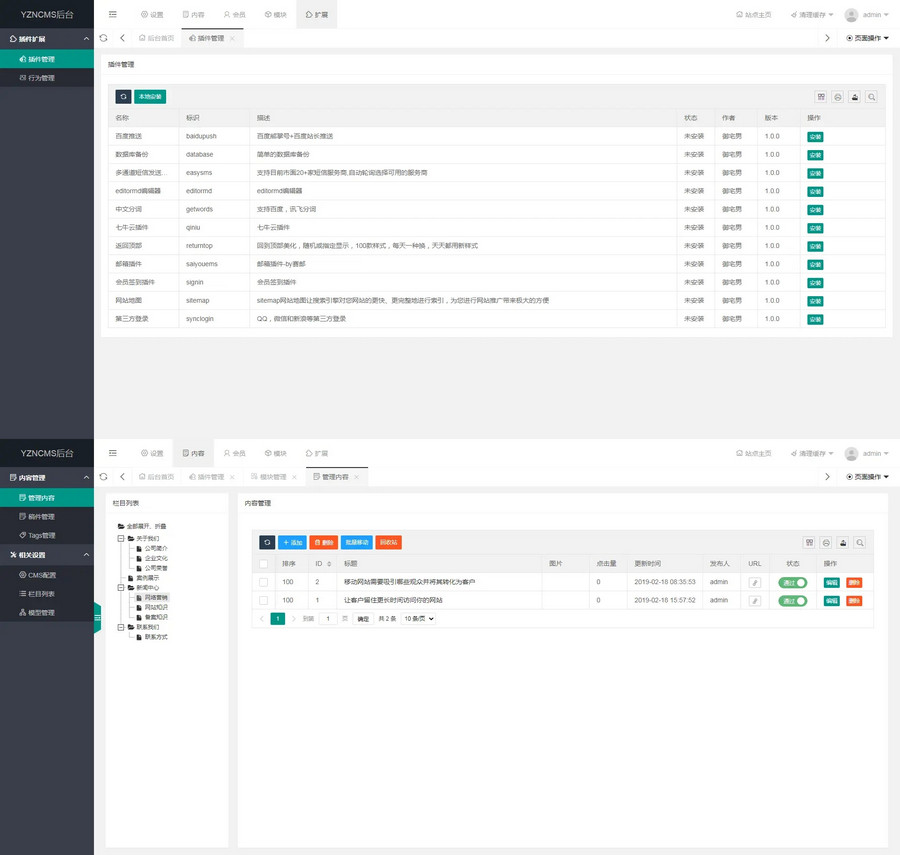Viewport: 900px width, 855px height.
Task: Click the red 删除 toolbar button
Action: [x=323, y=542]
